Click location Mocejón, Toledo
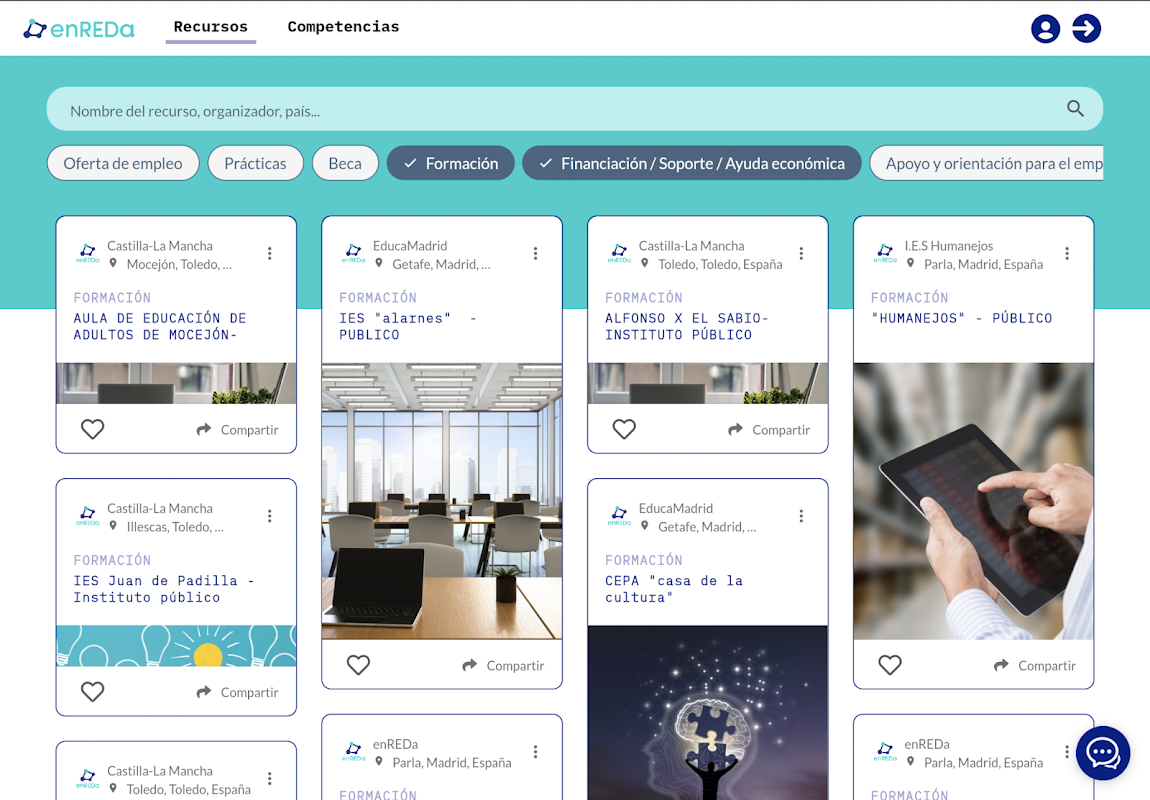 click(x=180, y=264)
